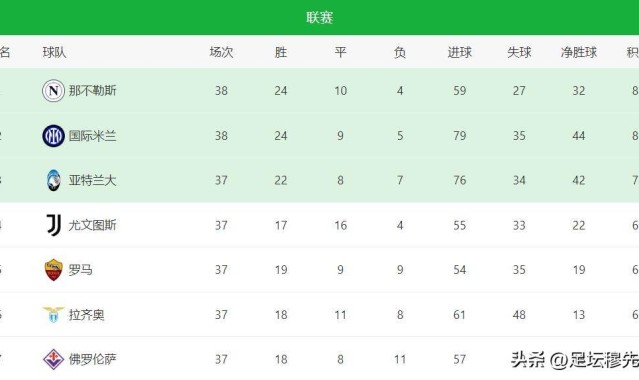Screen dimensions: 639x380
Task: Click the Inter Milan club crest
Action: coord(53,136)
